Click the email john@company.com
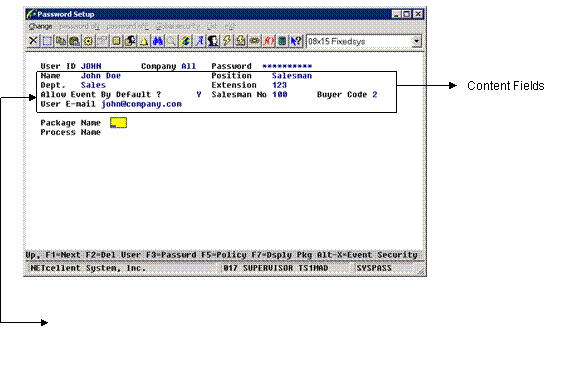 [x=141, y=104]
